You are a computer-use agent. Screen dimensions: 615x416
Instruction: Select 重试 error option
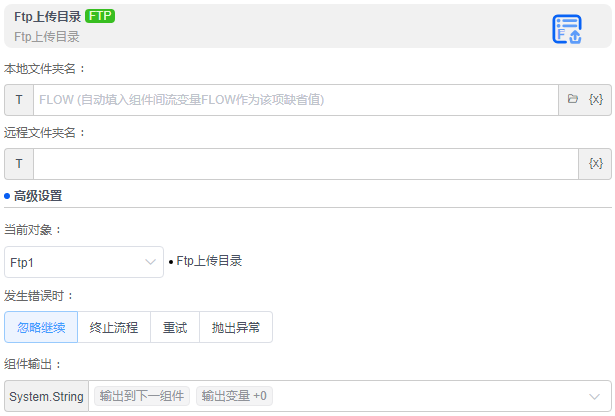175,327
